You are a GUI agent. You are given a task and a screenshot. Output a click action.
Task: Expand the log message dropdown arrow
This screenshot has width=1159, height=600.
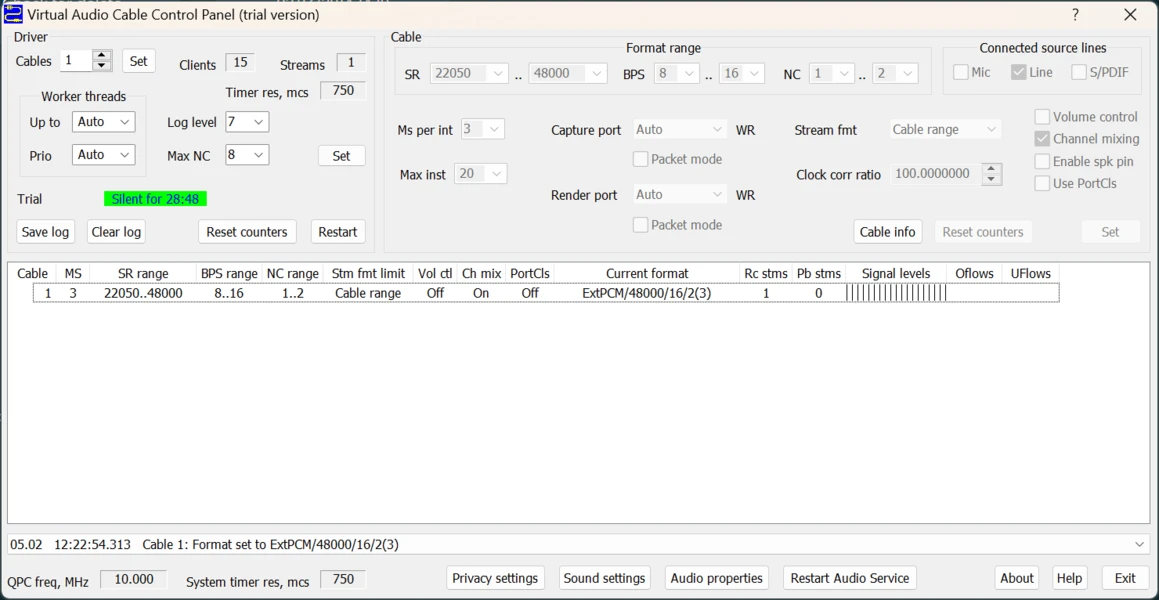(x=1141, y=544)
